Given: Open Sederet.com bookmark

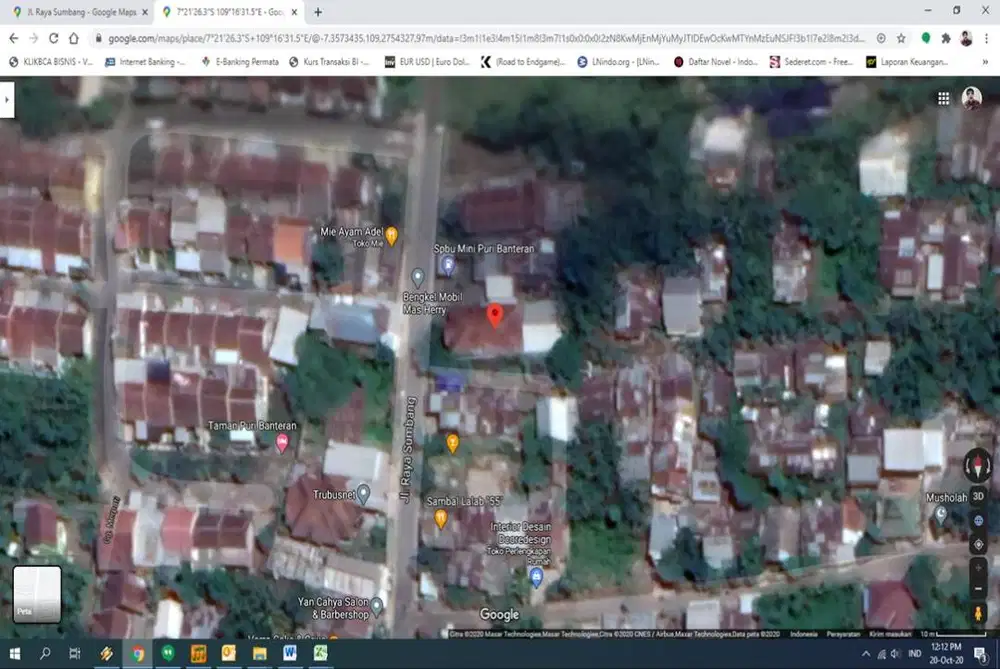Looking at the screenshot, I should 811,62.
